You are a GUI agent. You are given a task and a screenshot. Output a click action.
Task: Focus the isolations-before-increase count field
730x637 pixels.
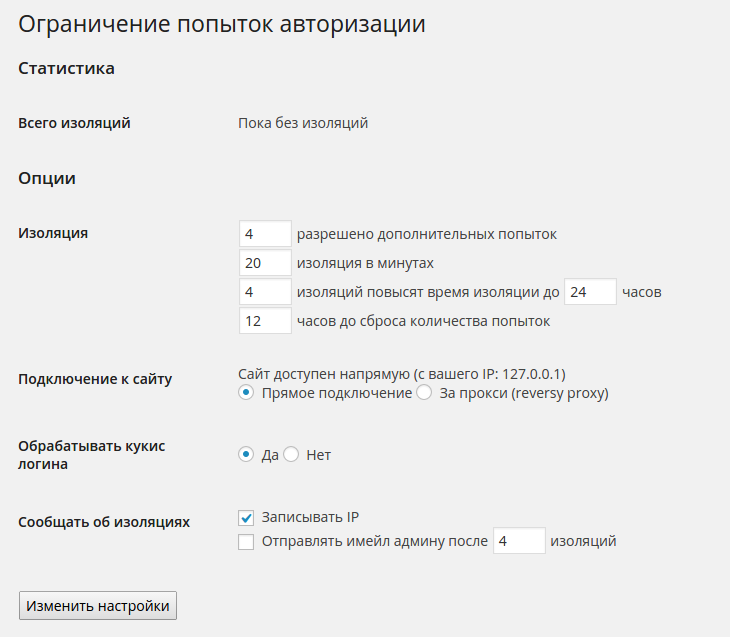265,292
